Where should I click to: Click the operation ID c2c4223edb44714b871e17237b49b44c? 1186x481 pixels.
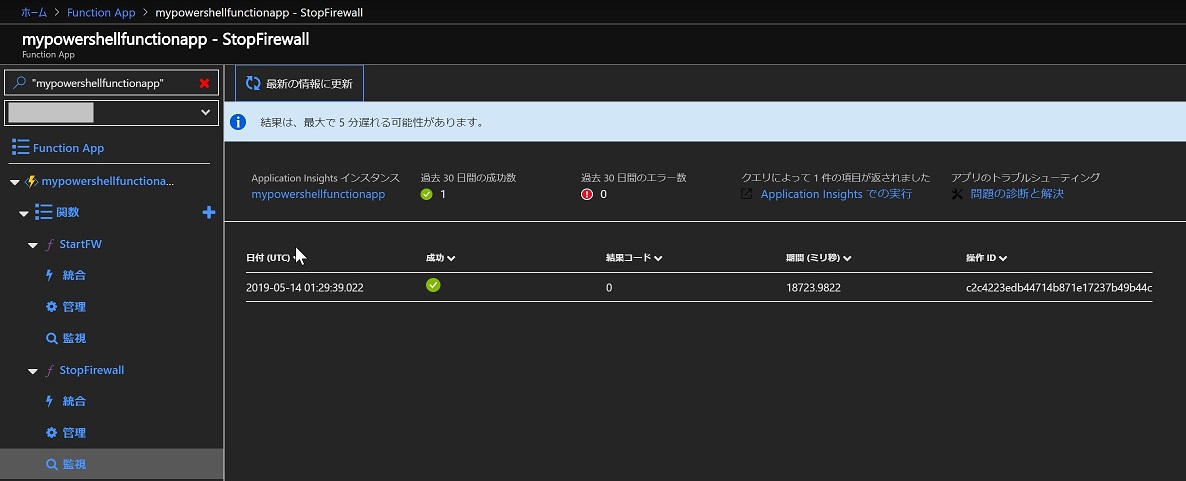[x=1059, y=288]
